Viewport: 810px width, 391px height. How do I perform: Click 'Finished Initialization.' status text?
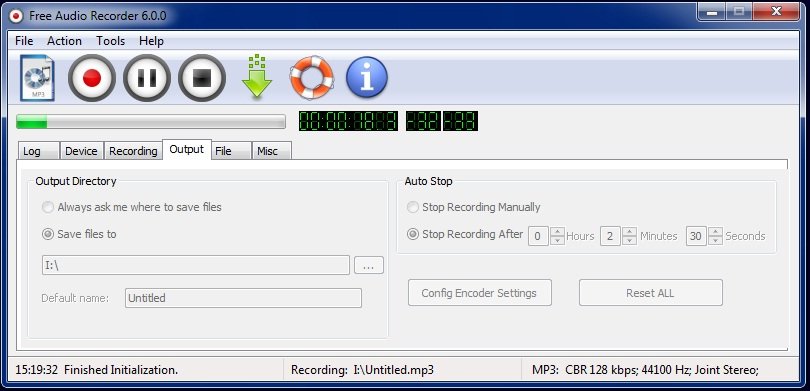coord(121,370)
